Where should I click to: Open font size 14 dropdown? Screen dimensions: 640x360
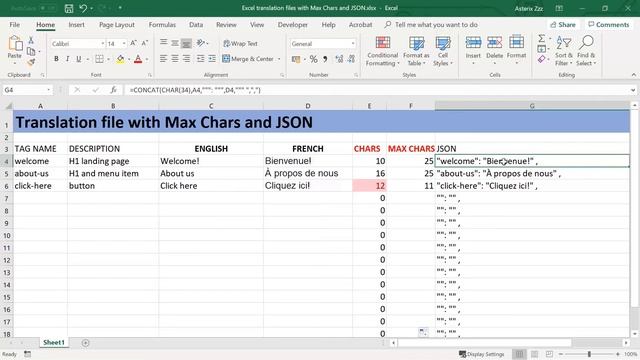tap(124, 44)
